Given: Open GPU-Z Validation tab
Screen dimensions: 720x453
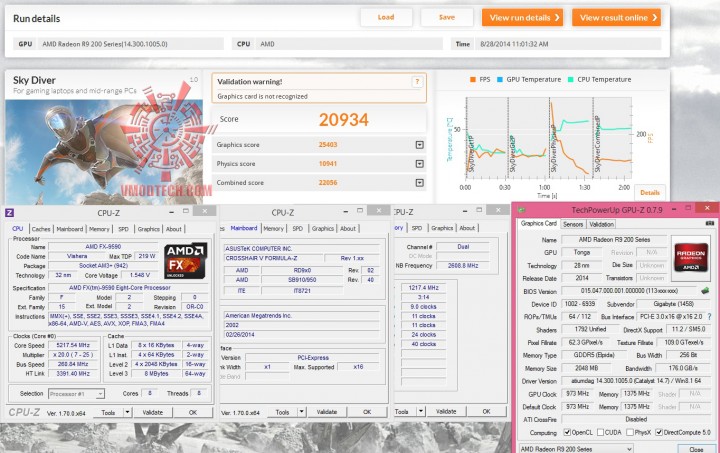Looking at the screenshot, I should (601, 224).
